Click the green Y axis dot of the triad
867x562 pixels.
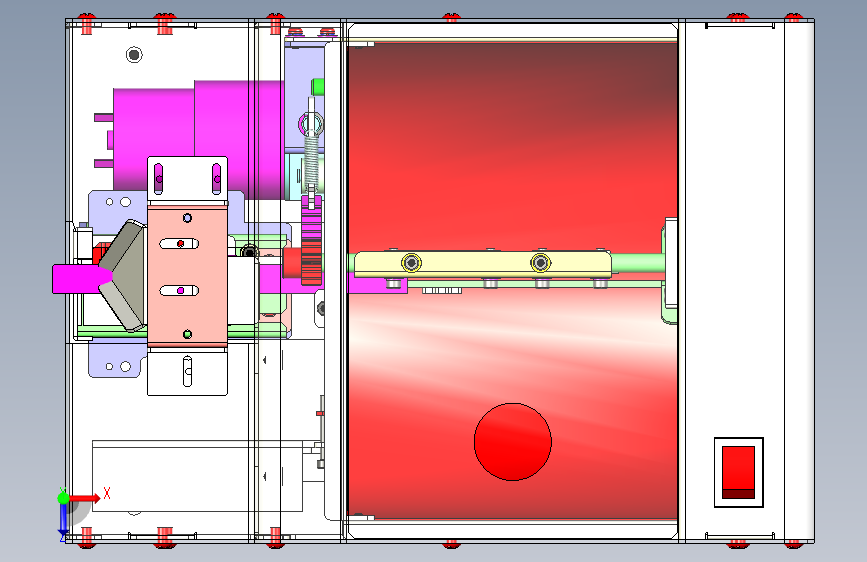point(63,498)
